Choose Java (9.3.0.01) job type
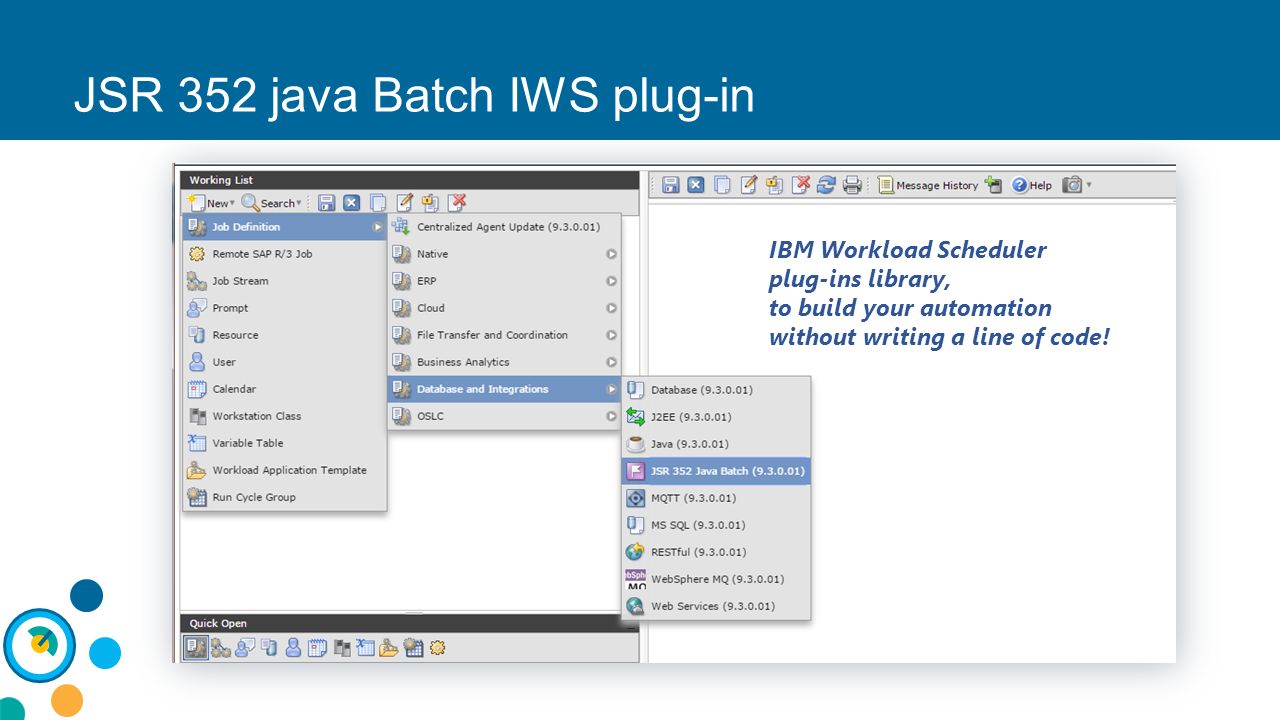 716,444
